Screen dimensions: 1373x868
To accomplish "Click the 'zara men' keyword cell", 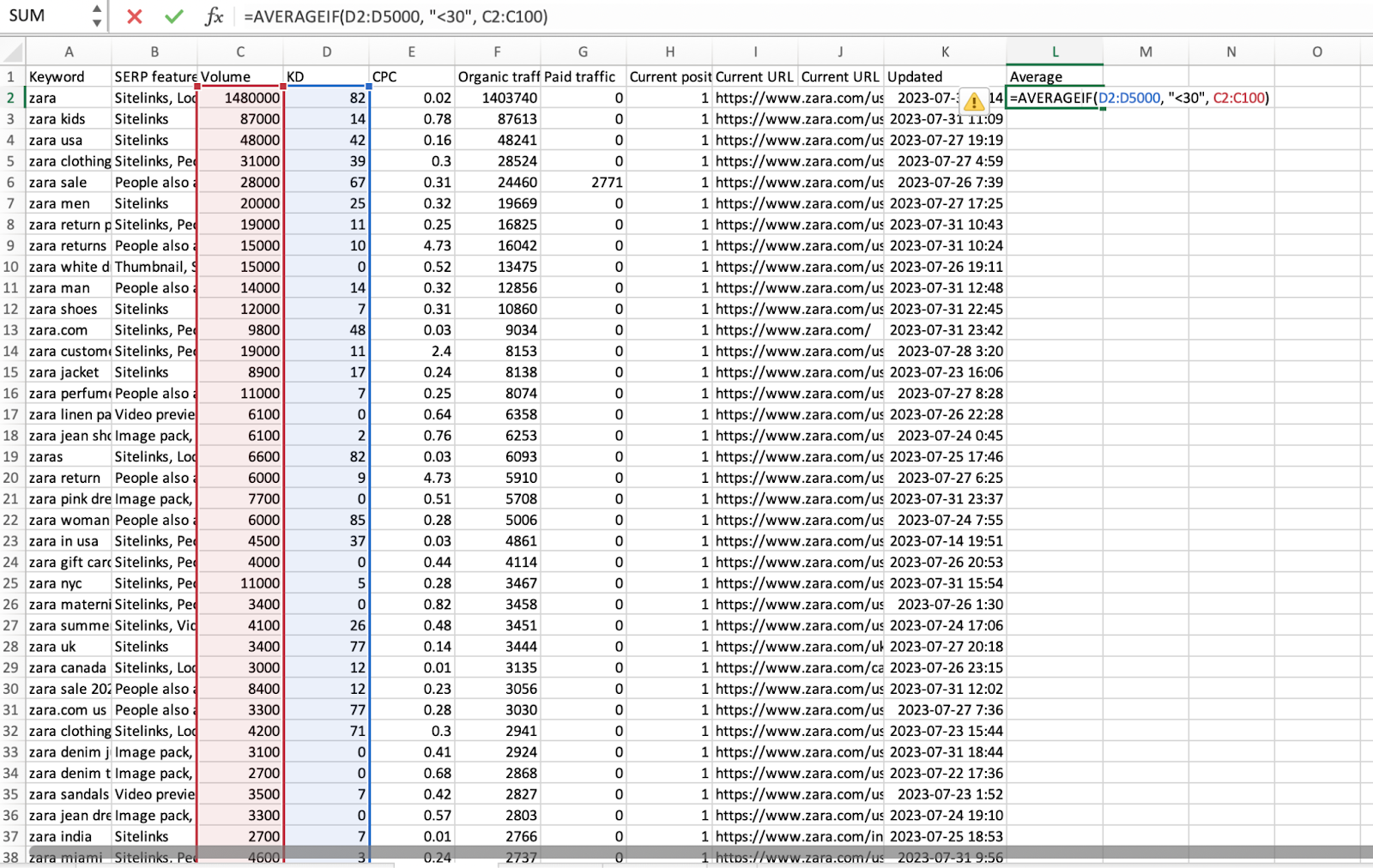I will click(69, 203).
